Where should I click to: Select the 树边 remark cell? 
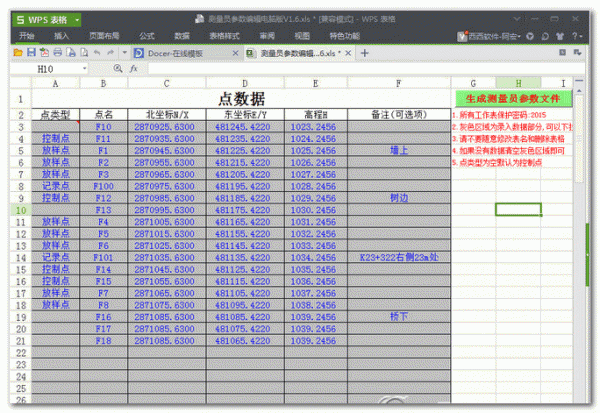click(x=399, y=198)
